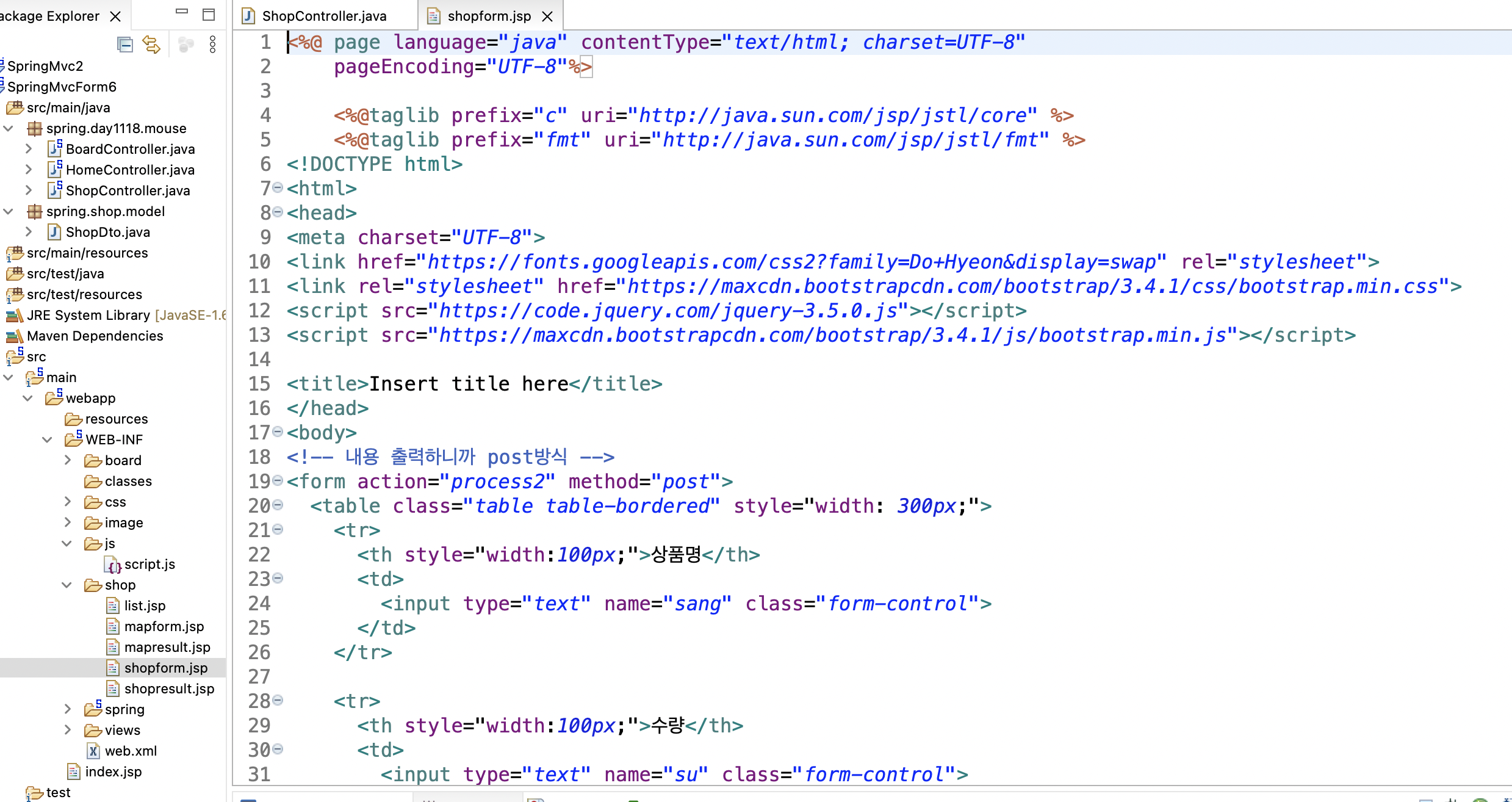Maximize the Package Explorer panel
The width and height of the screenshot is (1512, 802).
[209, 15]
